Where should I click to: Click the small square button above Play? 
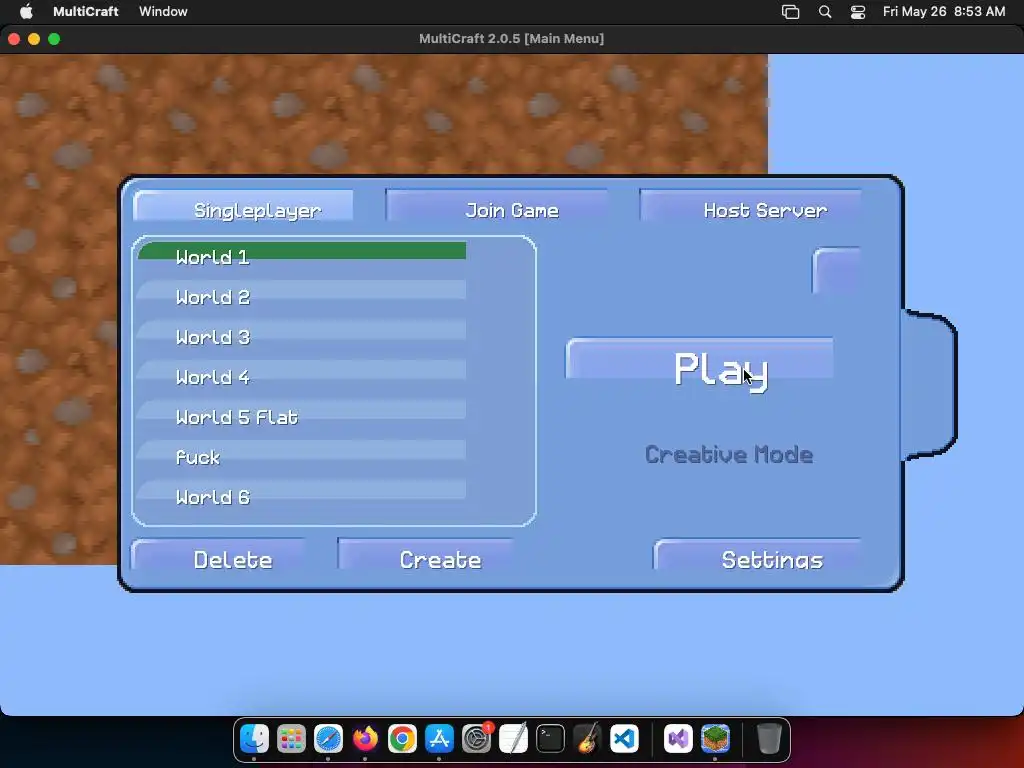837,270
